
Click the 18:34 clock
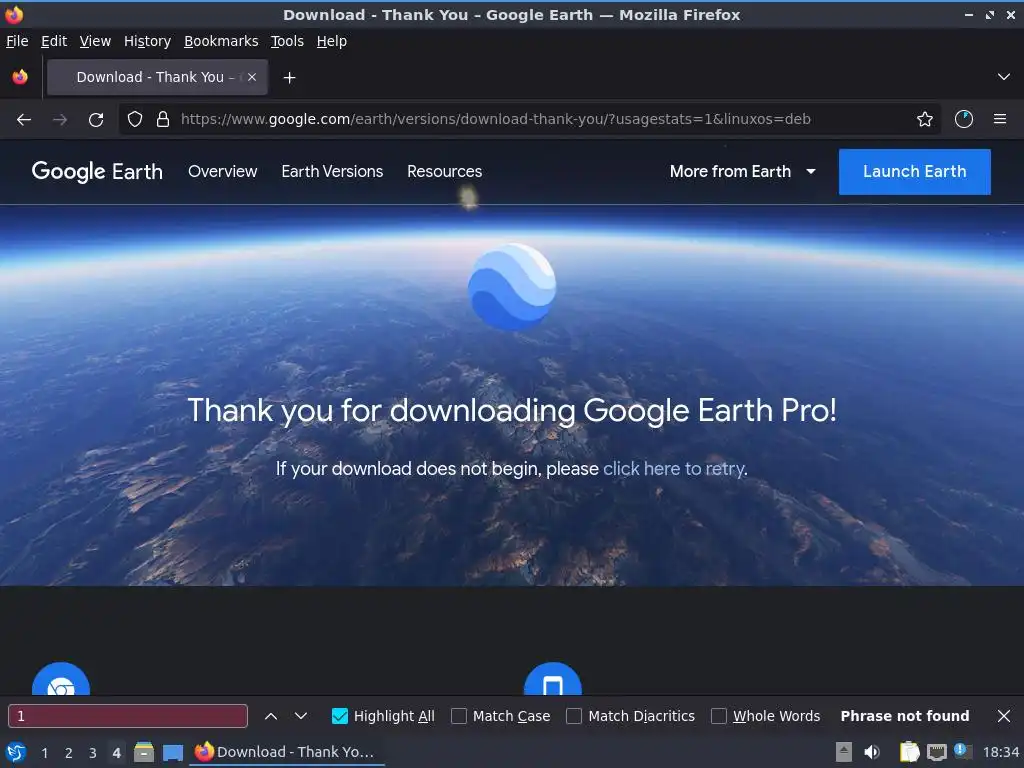[x=1000, y=753]
